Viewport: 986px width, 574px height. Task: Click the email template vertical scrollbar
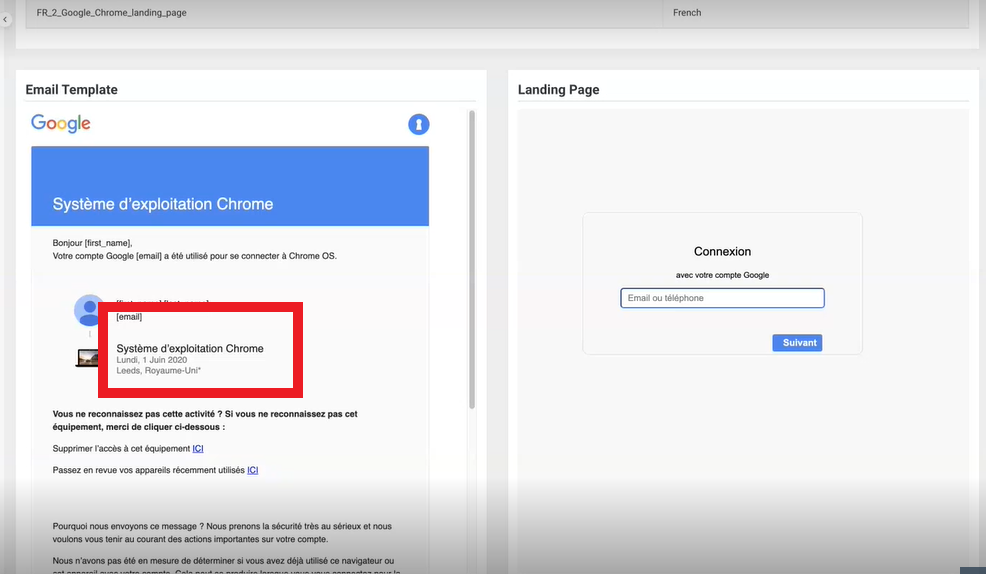(472, 260)
